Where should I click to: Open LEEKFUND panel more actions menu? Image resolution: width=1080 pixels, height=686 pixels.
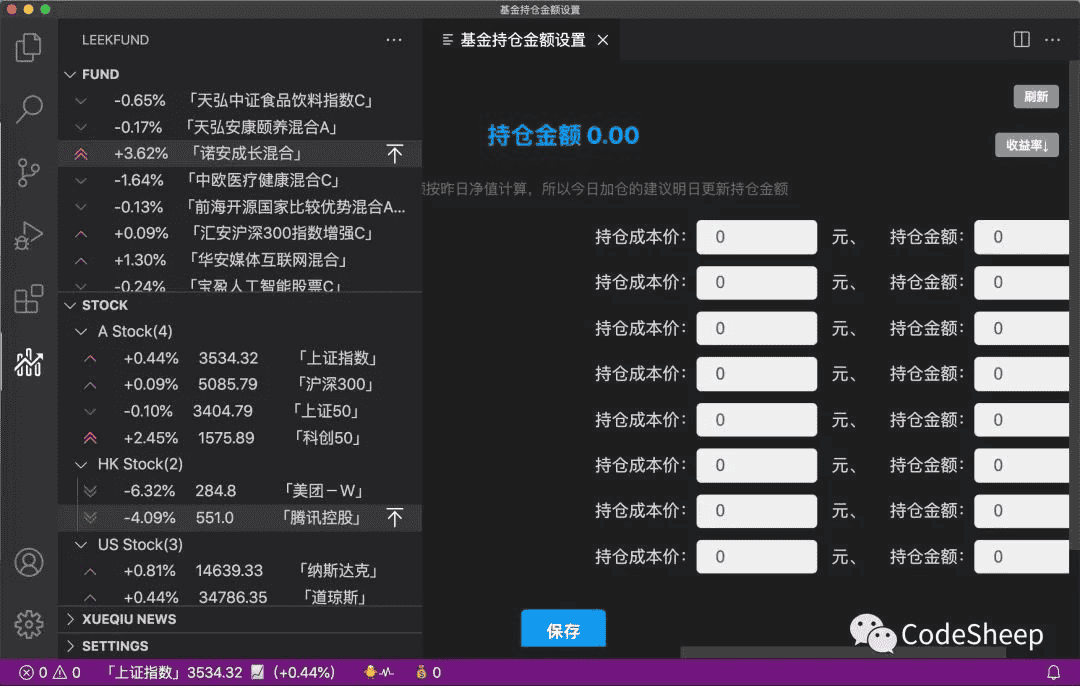pyautogui.click(x=394, y=40)
